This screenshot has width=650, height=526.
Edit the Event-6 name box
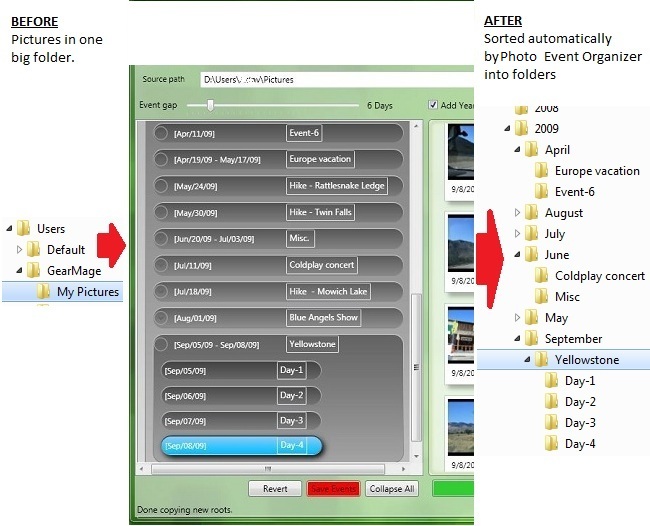click(304, 133)
